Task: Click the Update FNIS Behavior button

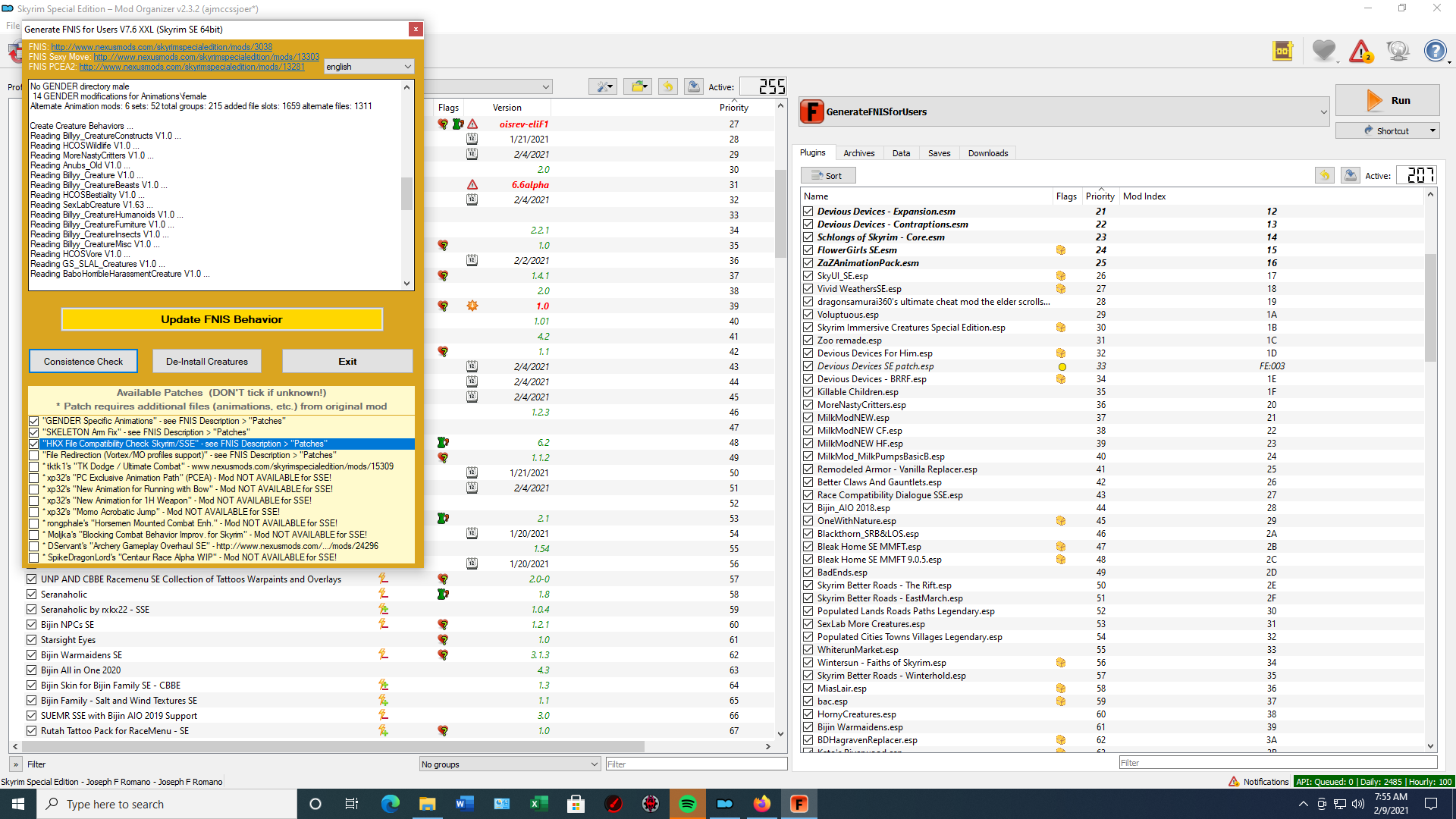Action: point(221,319)
